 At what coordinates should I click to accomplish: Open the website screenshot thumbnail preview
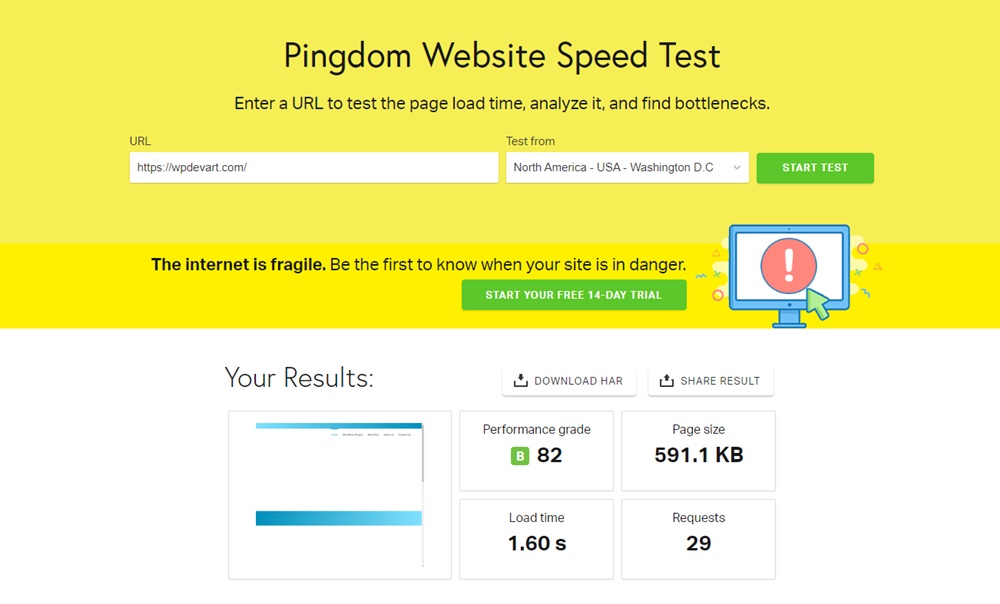[x=340, y=495]
